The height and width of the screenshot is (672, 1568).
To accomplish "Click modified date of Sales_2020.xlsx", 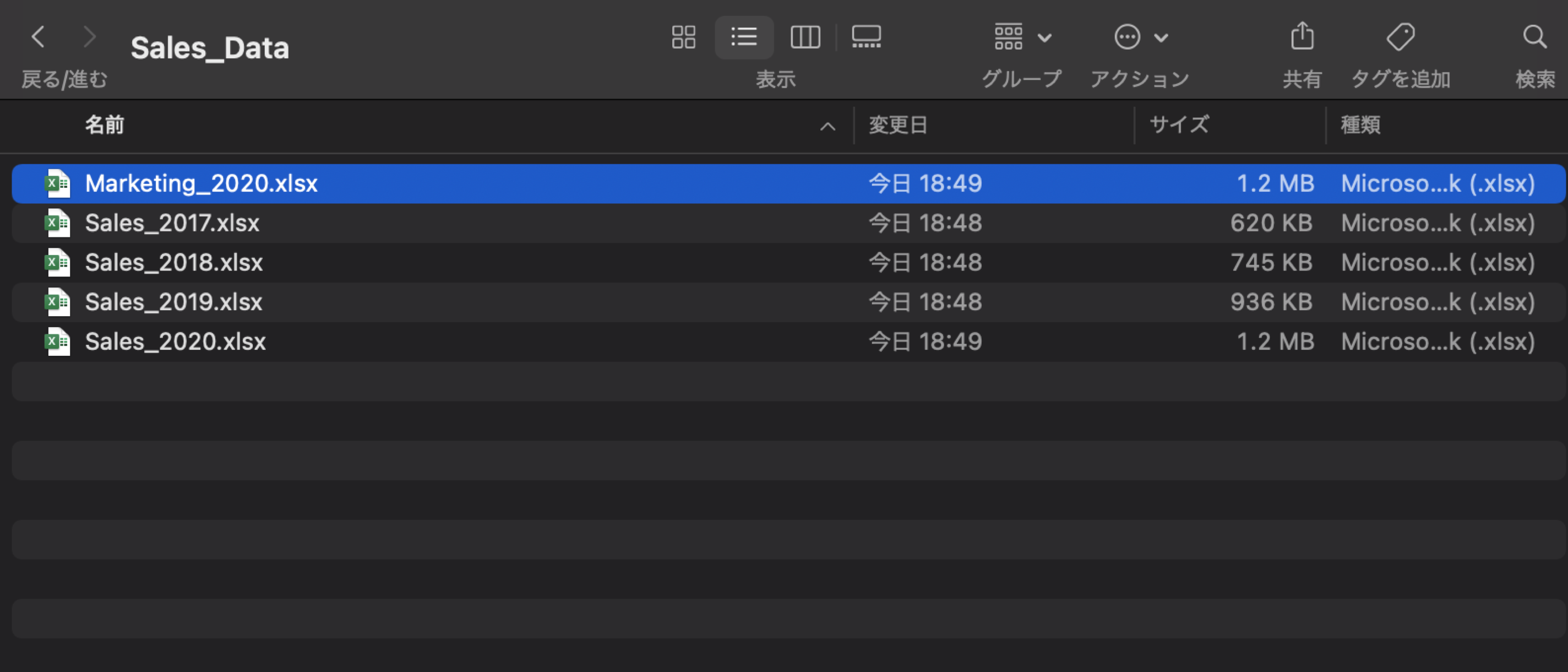I will point(925,342).
